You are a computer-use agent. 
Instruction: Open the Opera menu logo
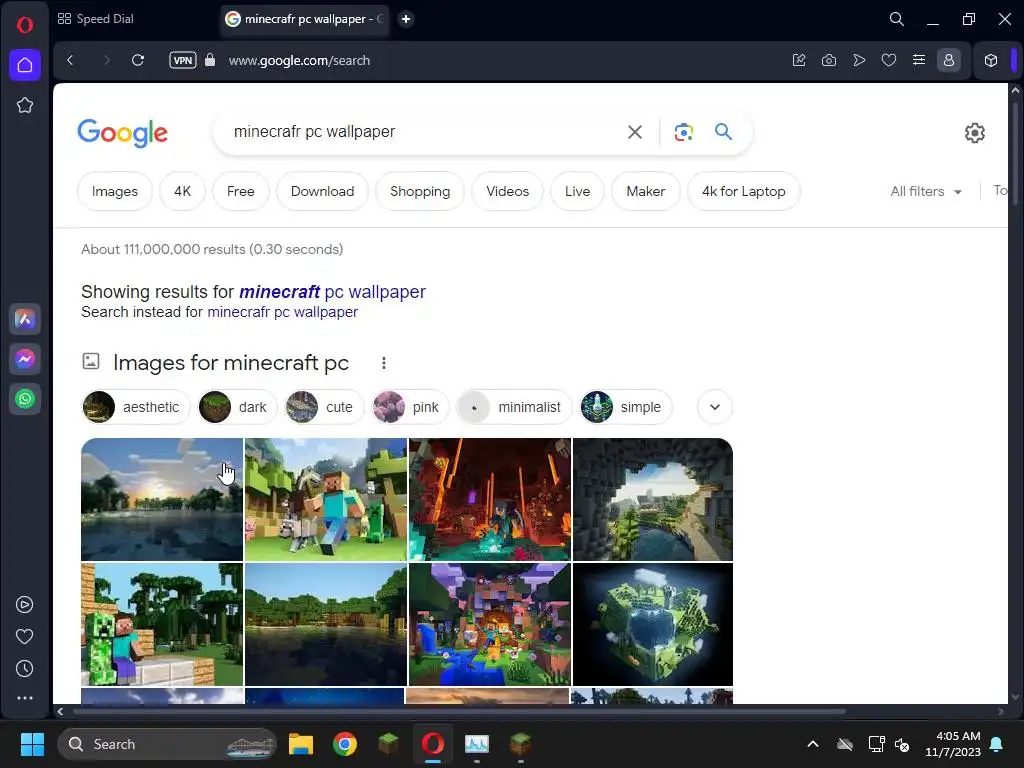[25, 25]
